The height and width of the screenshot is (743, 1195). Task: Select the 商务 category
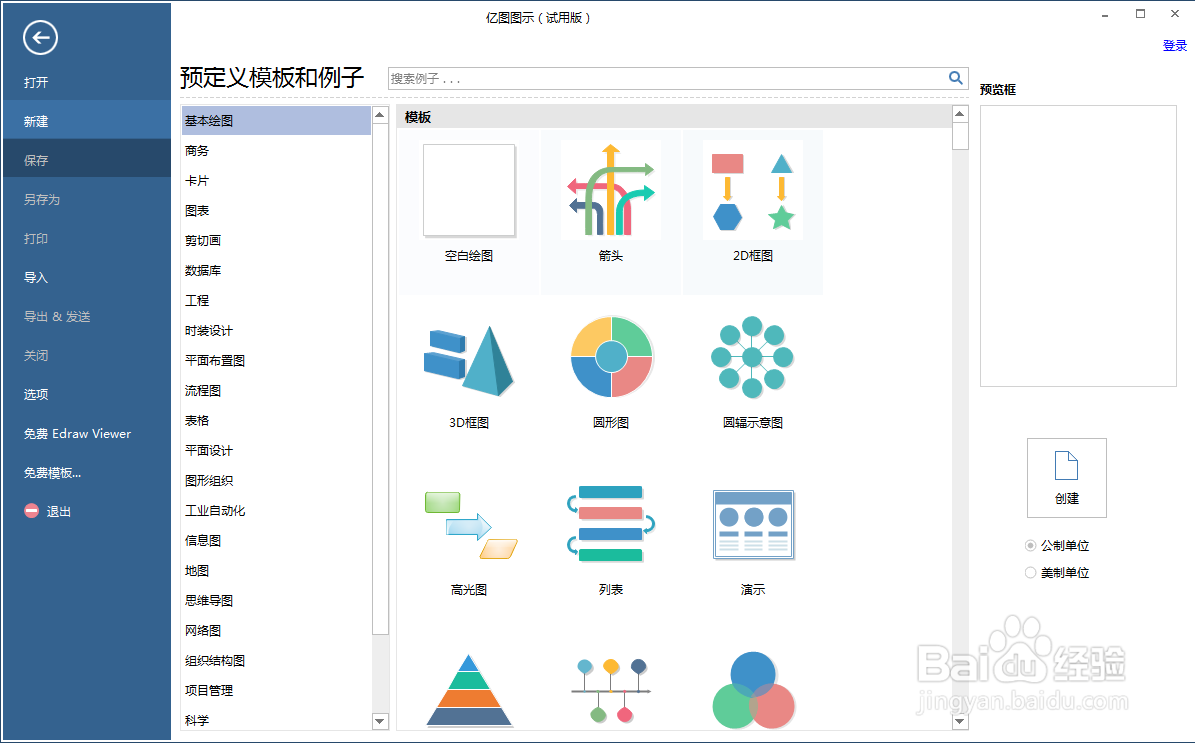(276, 151)
